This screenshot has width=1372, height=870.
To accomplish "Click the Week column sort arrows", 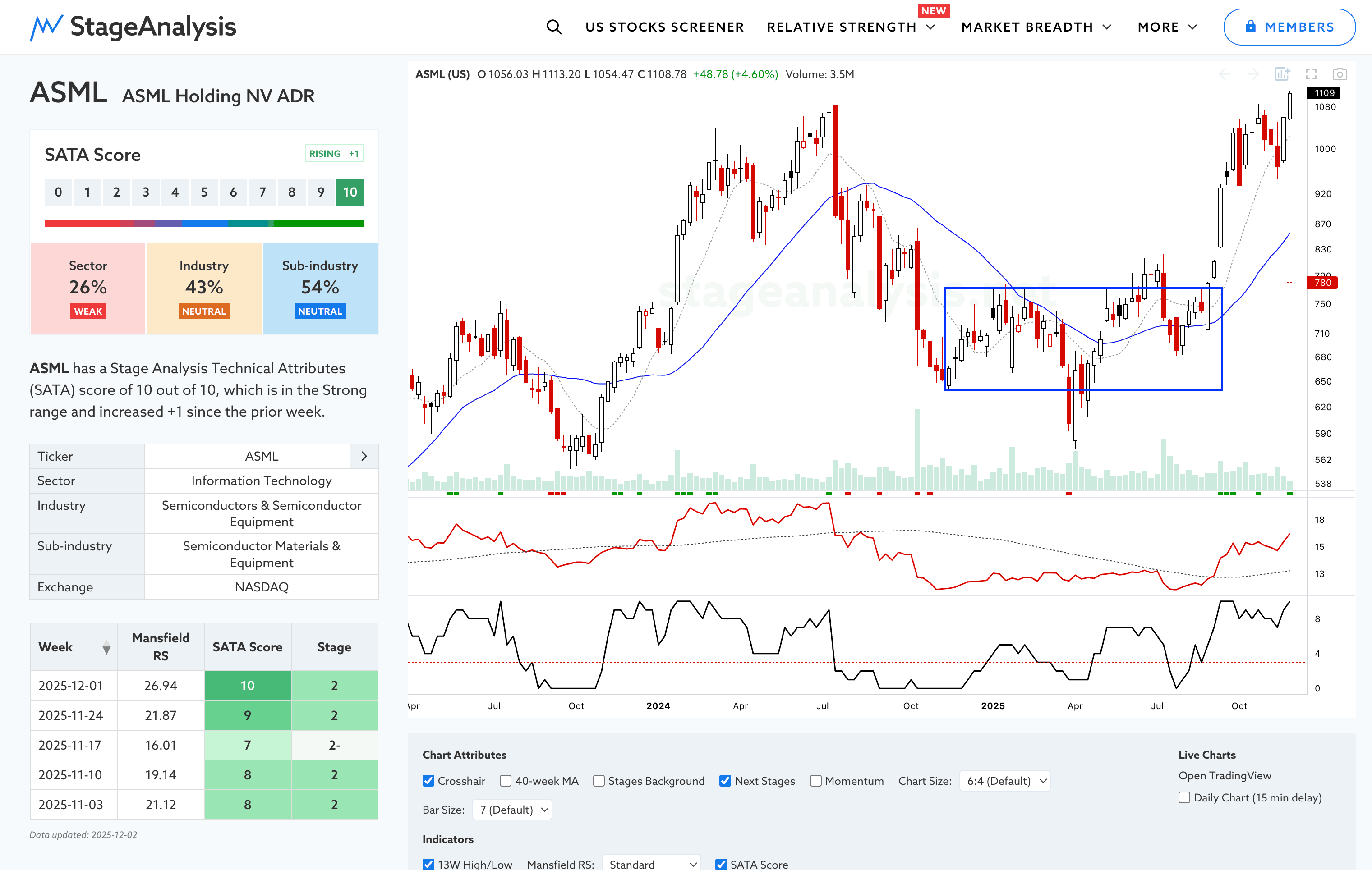I will coord(106,647).
